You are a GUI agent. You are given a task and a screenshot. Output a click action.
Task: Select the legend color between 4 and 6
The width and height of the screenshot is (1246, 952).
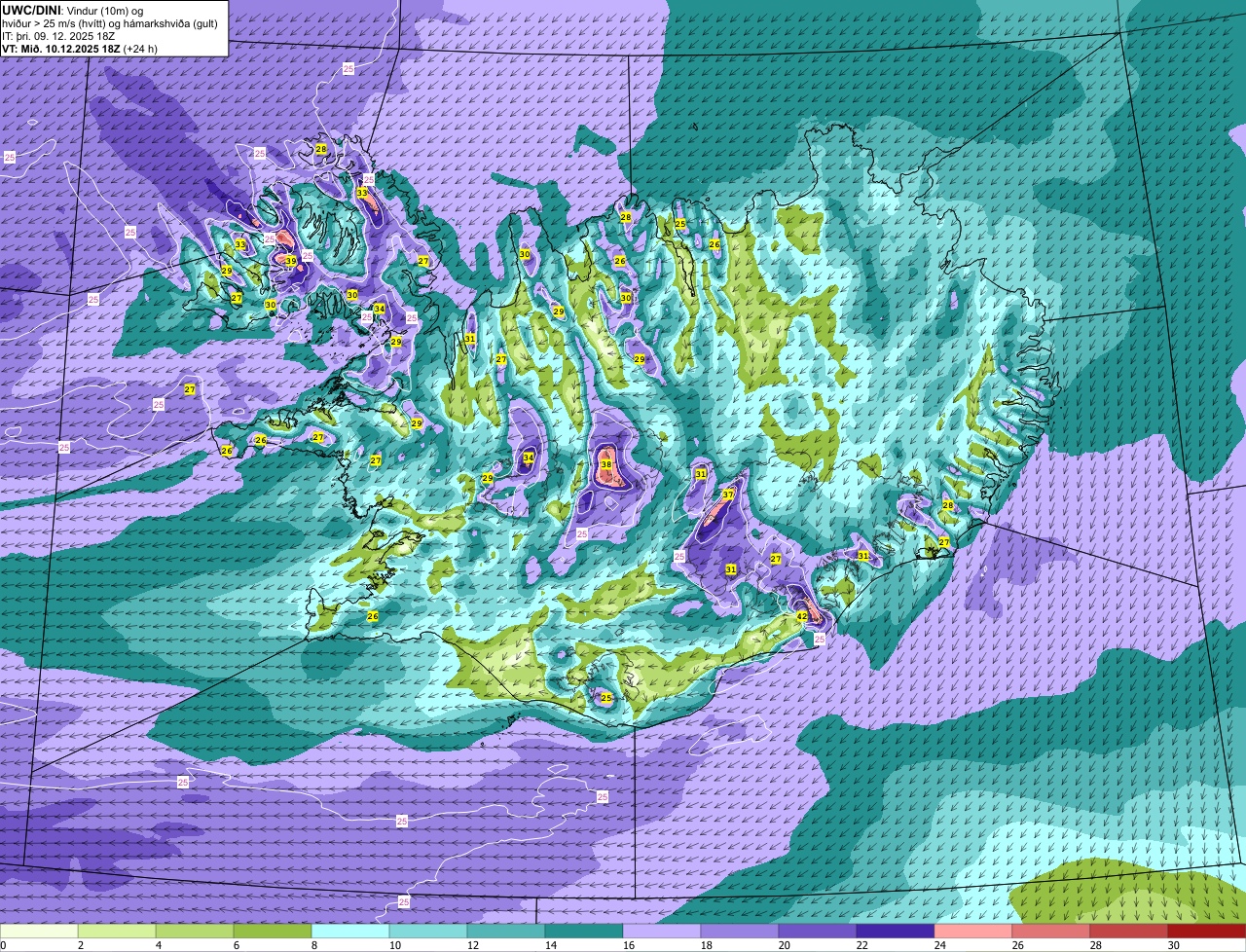(195, 932)
